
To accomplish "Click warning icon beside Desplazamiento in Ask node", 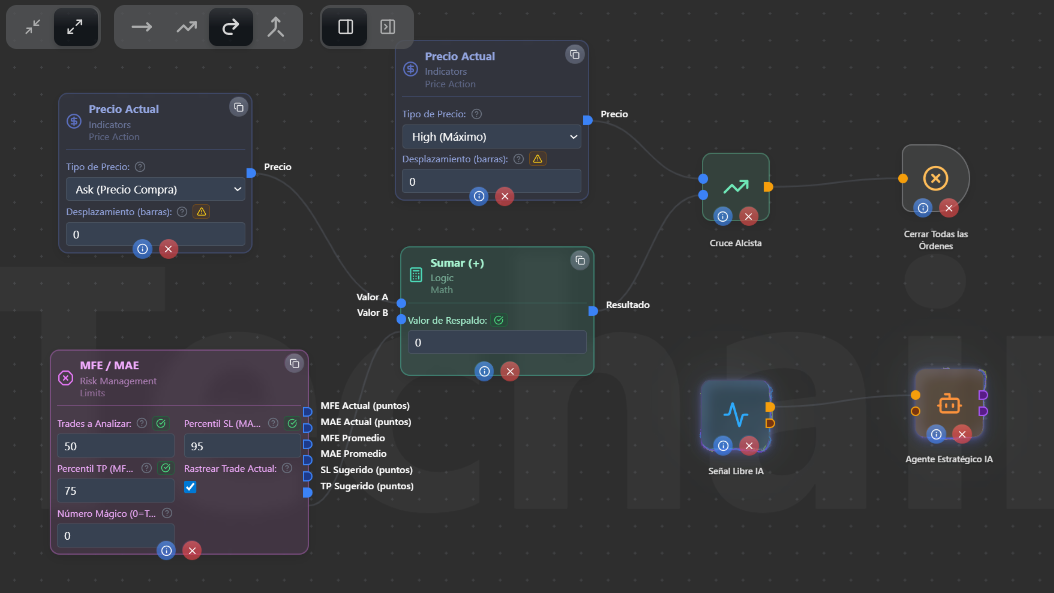I will click(201, 212).
